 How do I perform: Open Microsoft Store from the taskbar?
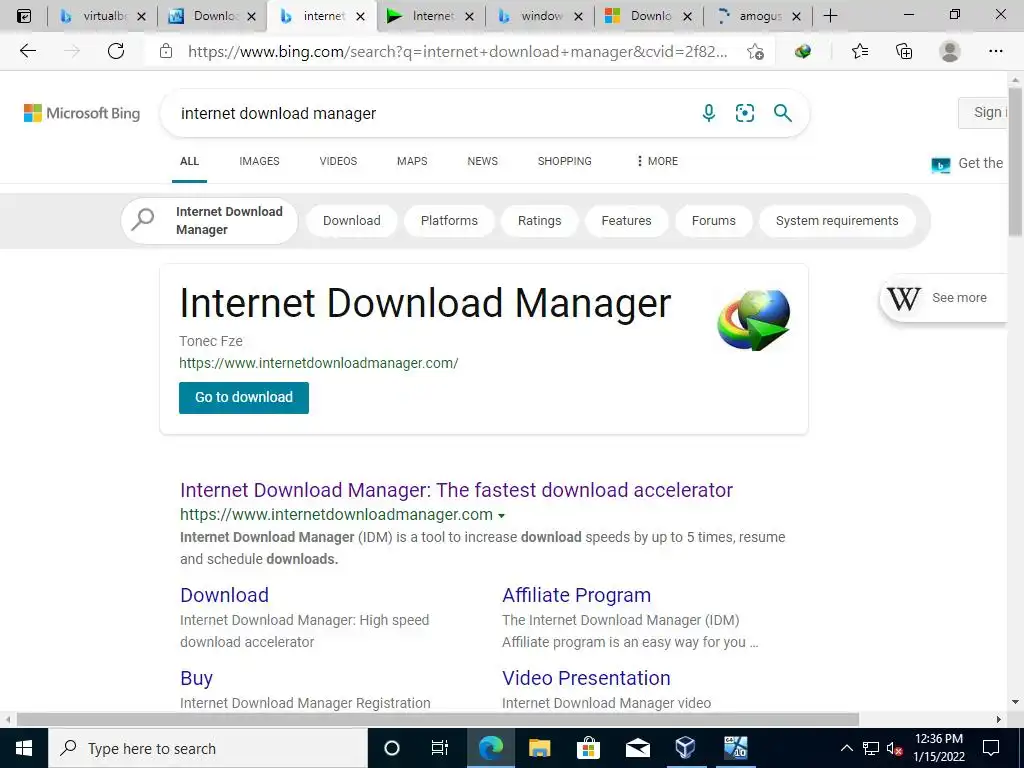pyautogui.click(x=588, y=748)
